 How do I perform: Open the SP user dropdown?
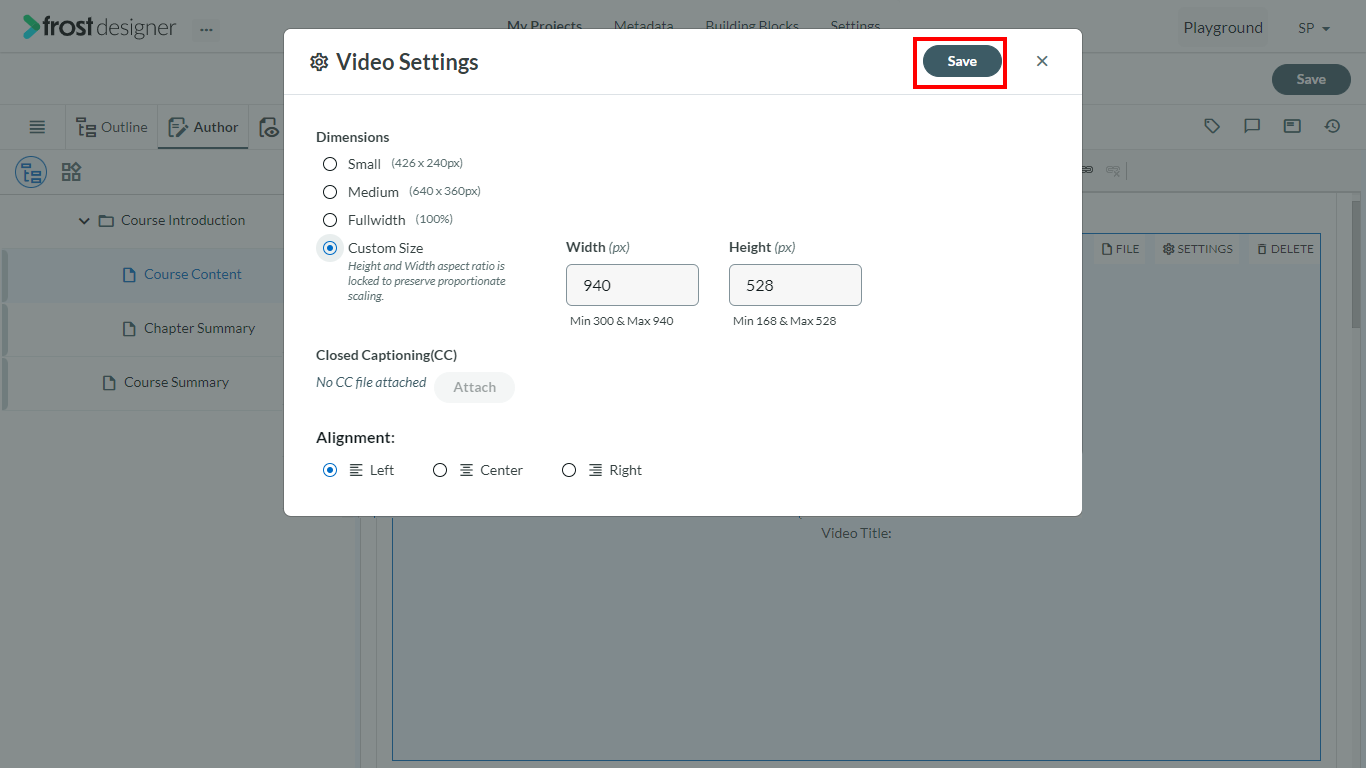1314,28
